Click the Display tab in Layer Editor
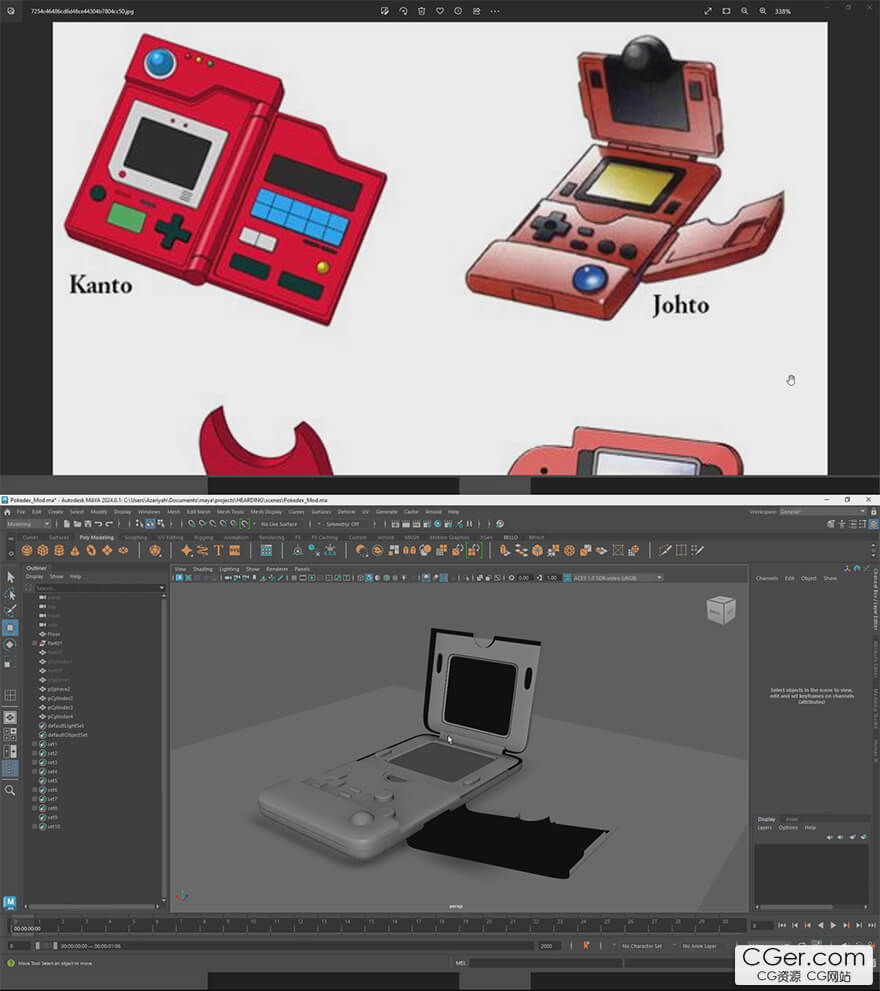 tap(766, 819)
